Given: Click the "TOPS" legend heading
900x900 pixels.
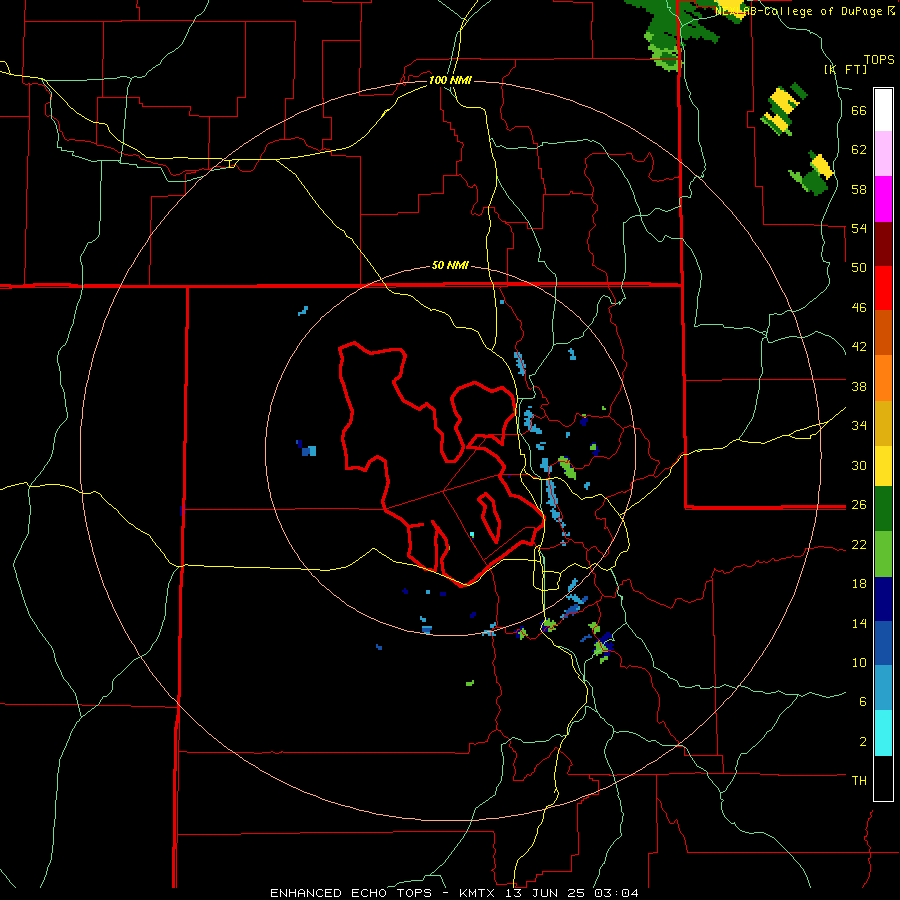Looking at the screenshot, I should tap(879, 59).
